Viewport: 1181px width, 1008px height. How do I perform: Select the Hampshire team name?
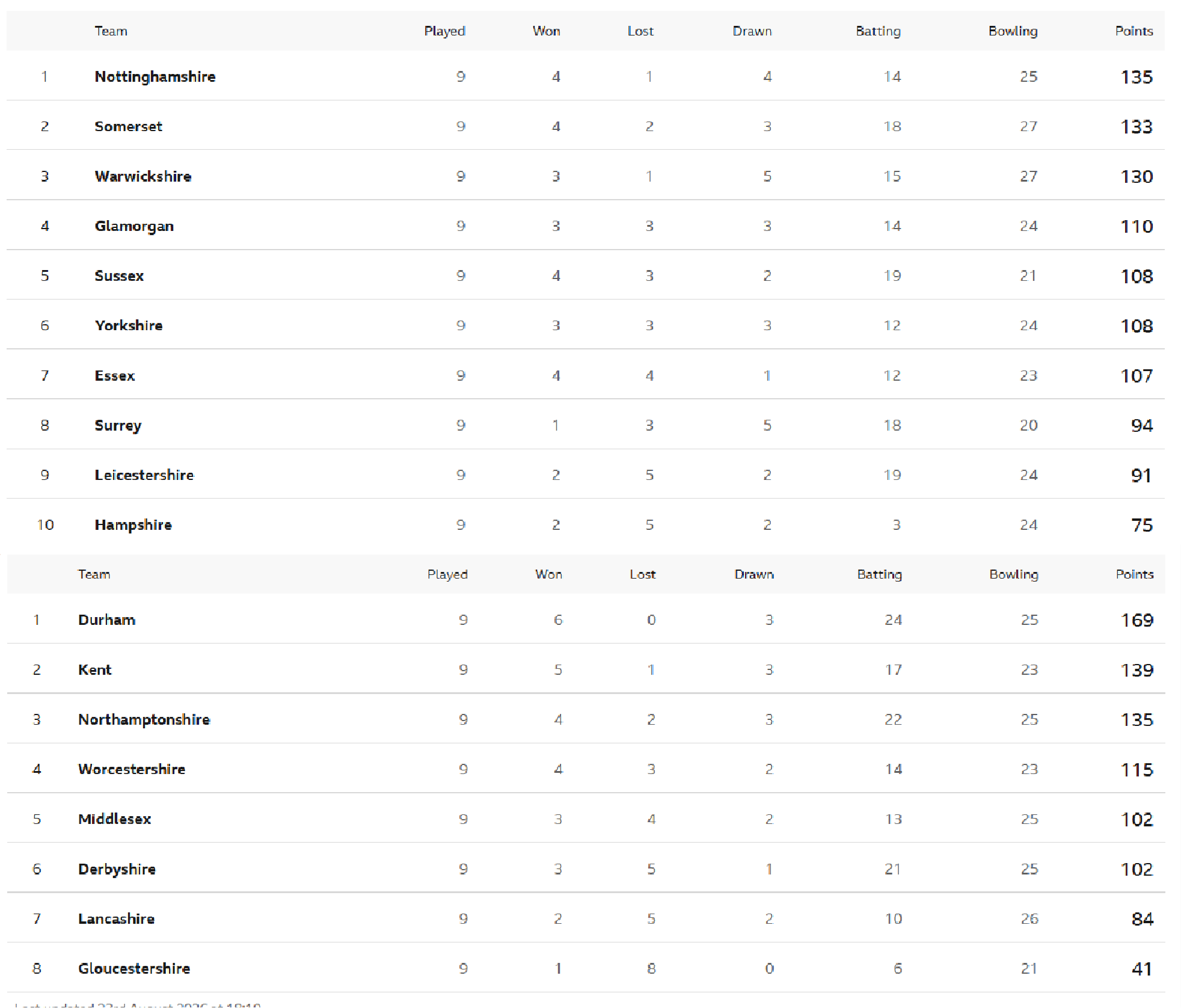[x=133, y=525]
